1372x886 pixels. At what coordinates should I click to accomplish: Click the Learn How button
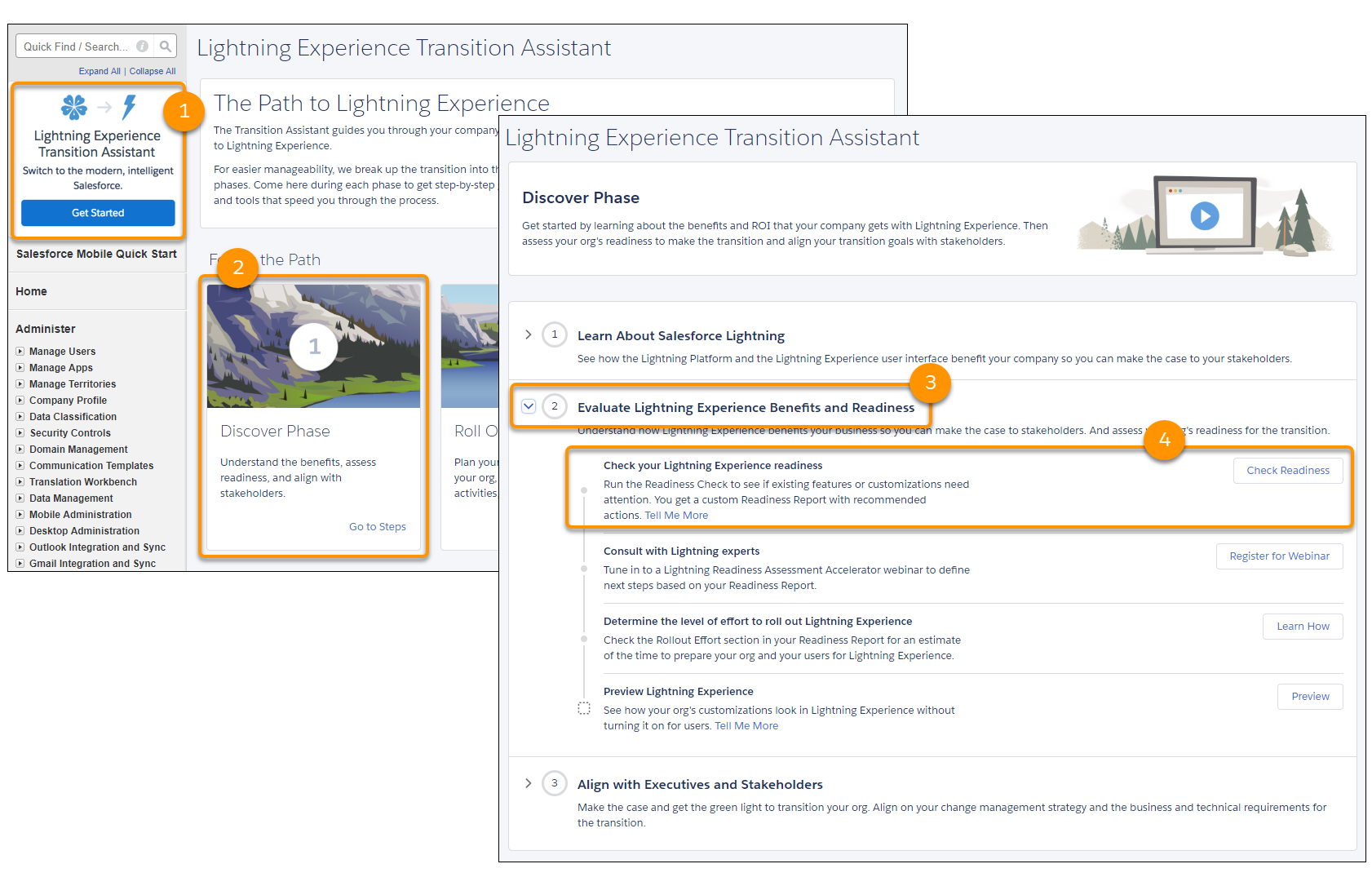(x=1303, y=627)
